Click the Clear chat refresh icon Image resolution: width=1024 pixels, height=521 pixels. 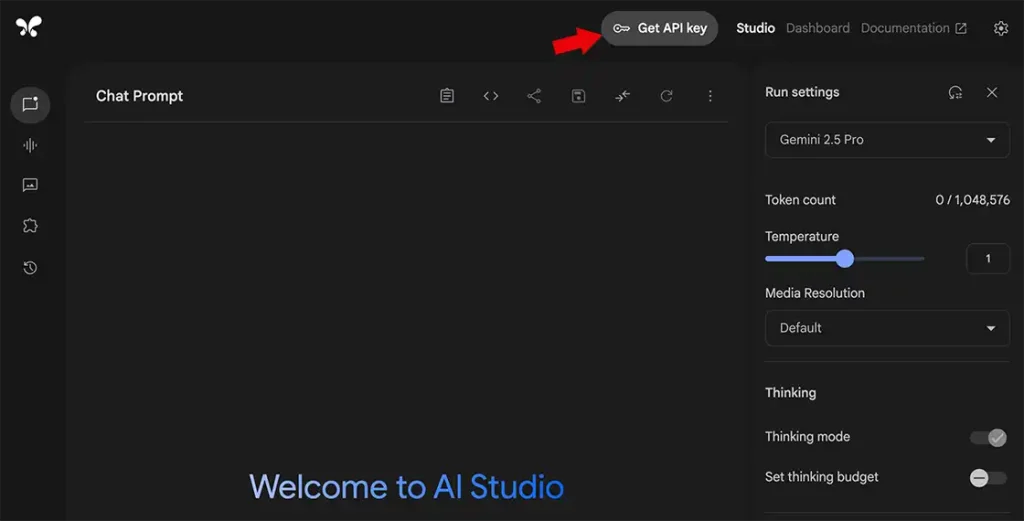click(x=666, y=96)
